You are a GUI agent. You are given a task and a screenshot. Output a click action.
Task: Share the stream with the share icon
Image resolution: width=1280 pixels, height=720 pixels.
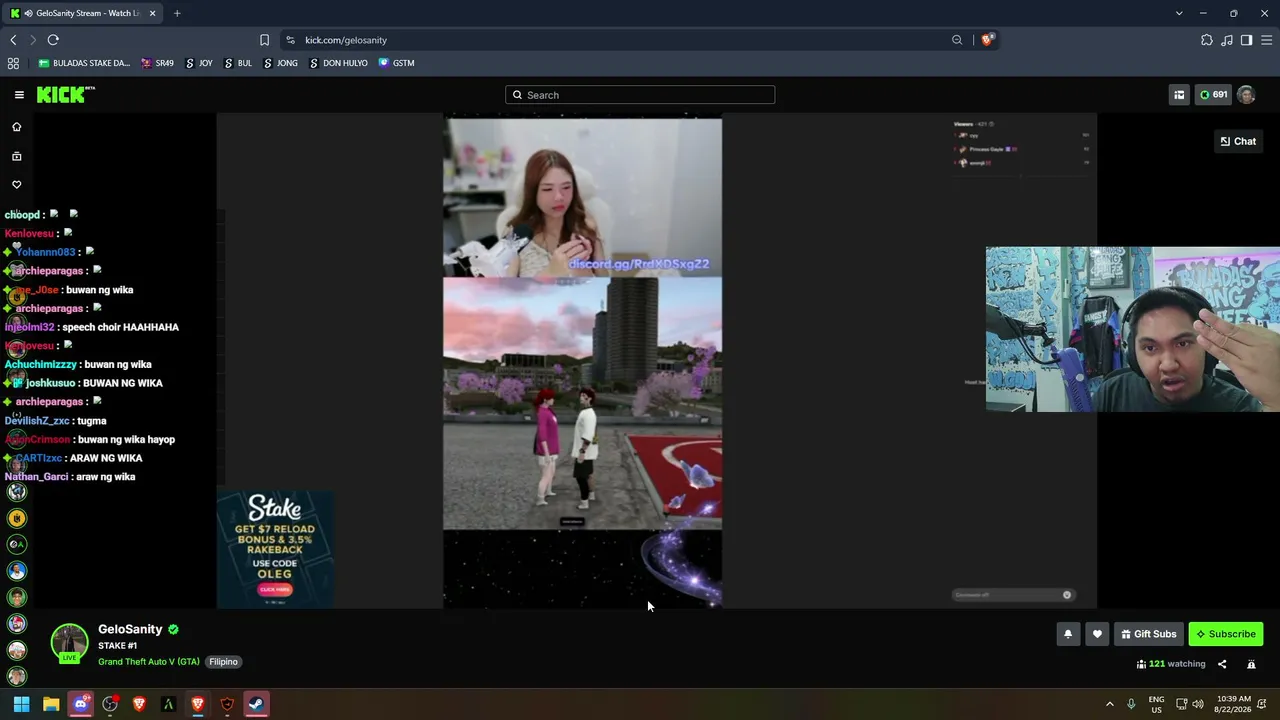pyautogui.click(x=1222, y=664)
